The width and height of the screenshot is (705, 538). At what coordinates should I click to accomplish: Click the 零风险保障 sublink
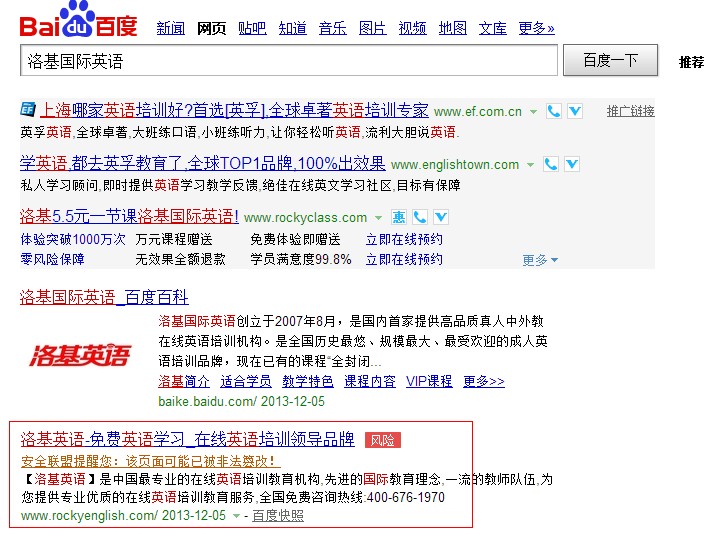pyautogui.click(x=52, y=259)
